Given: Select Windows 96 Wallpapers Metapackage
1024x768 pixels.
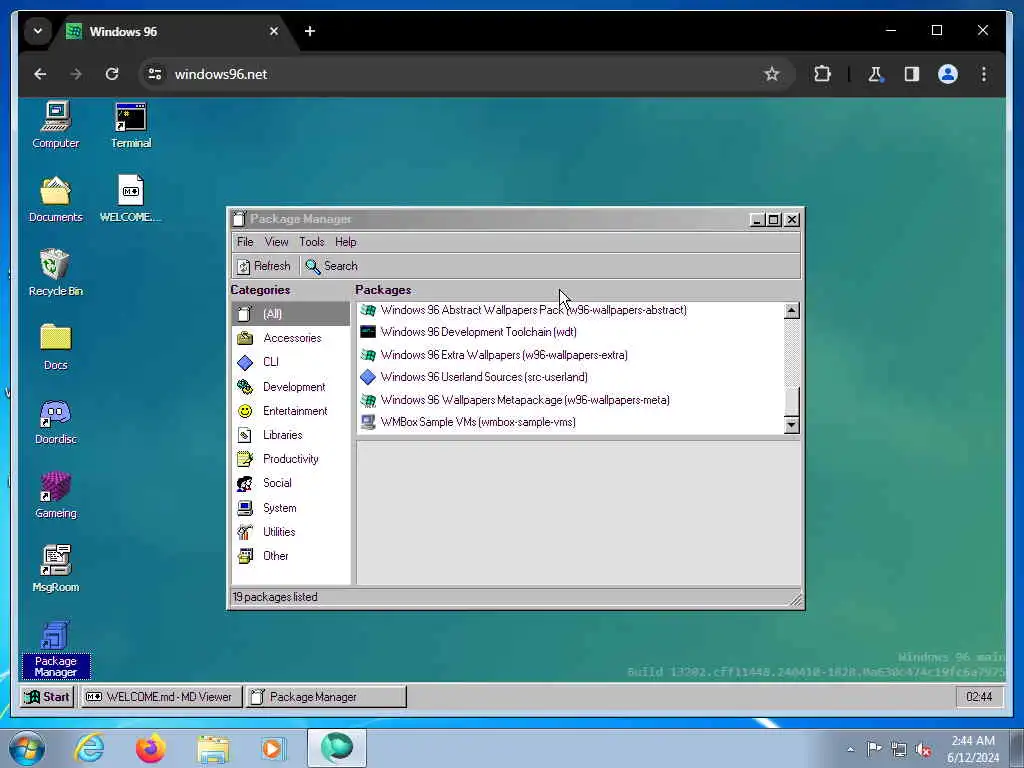Looking at the screenshot, I should click(x=569, y=400).
